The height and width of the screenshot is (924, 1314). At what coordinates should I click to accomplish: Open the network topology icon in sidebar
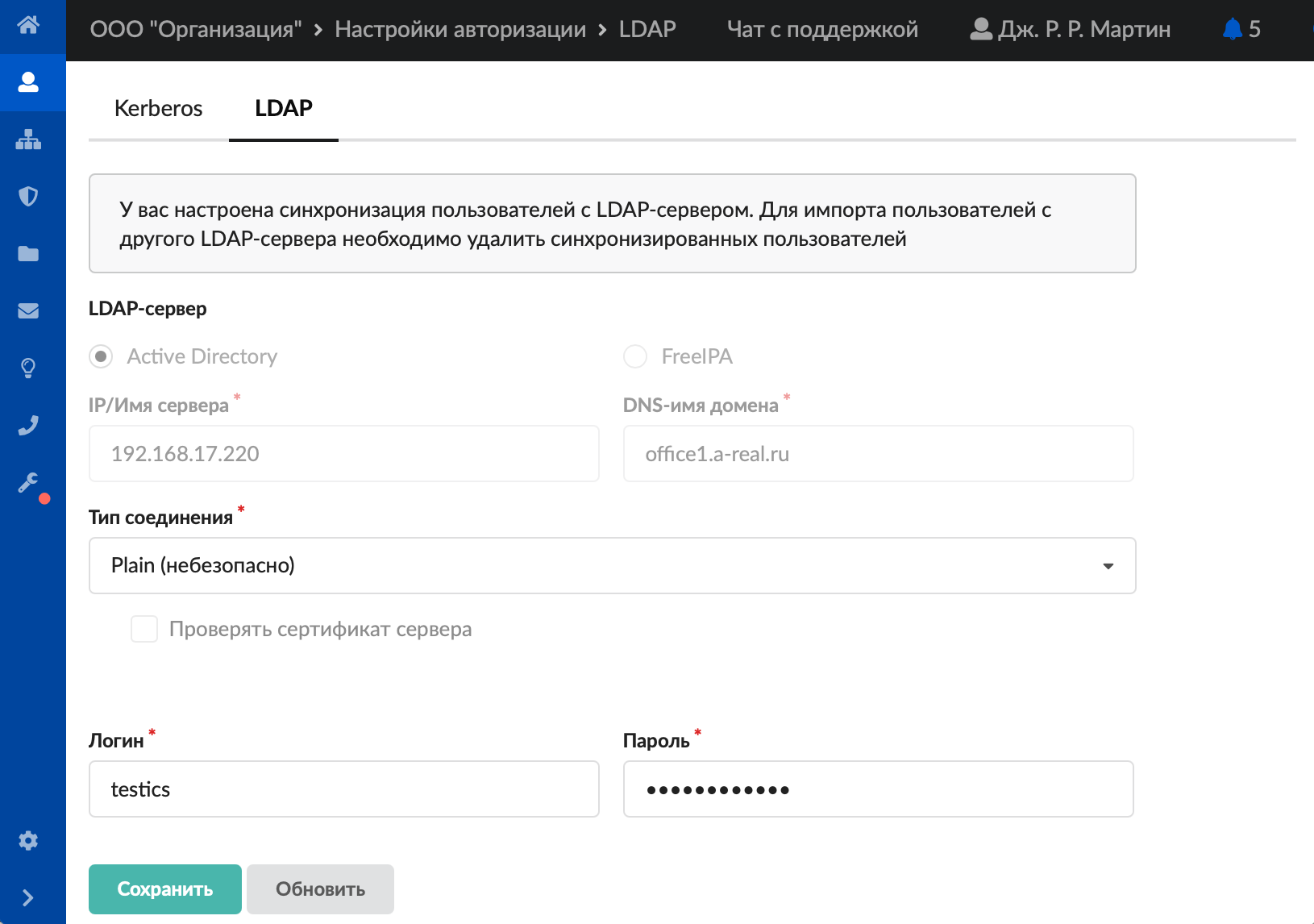point(28,139)
